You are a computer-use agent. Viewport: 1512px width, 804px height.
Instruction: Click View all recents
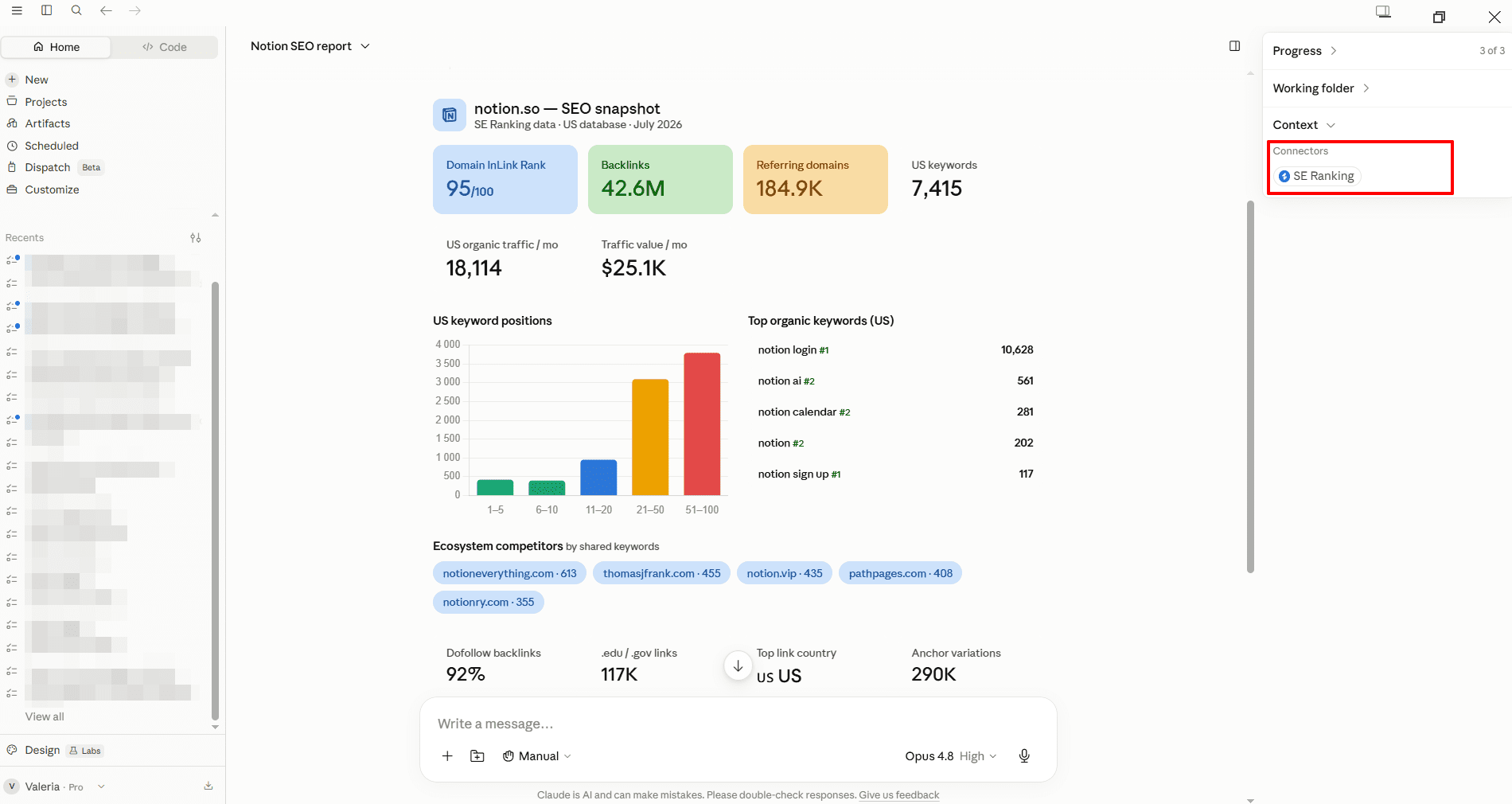45,716
